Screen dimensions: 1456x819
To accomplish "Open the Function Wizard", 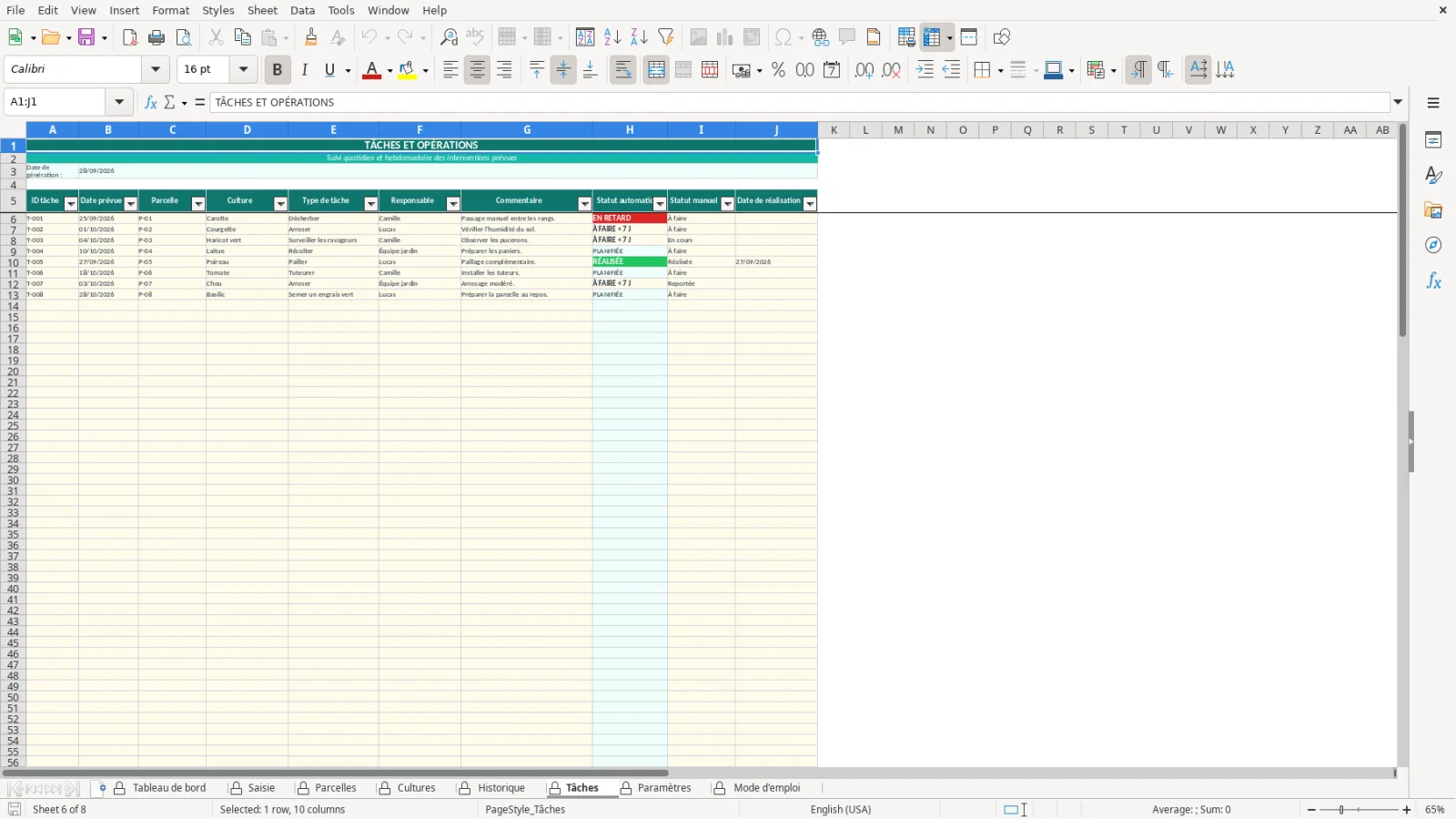I will coord(151,102).
